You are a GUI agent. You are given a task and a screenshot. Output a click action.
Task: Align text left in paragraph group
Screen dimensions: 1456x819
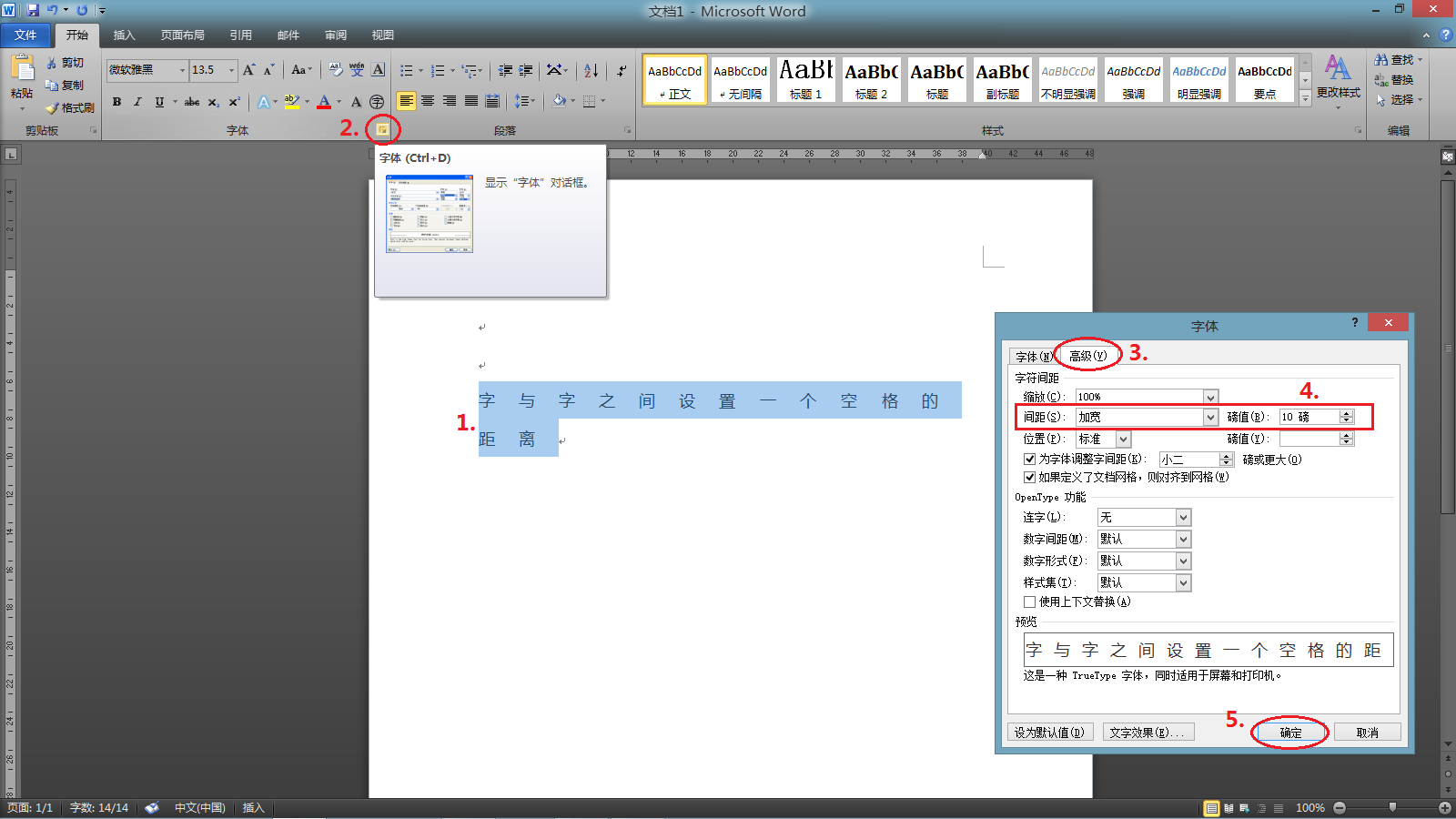coord(406,101)
